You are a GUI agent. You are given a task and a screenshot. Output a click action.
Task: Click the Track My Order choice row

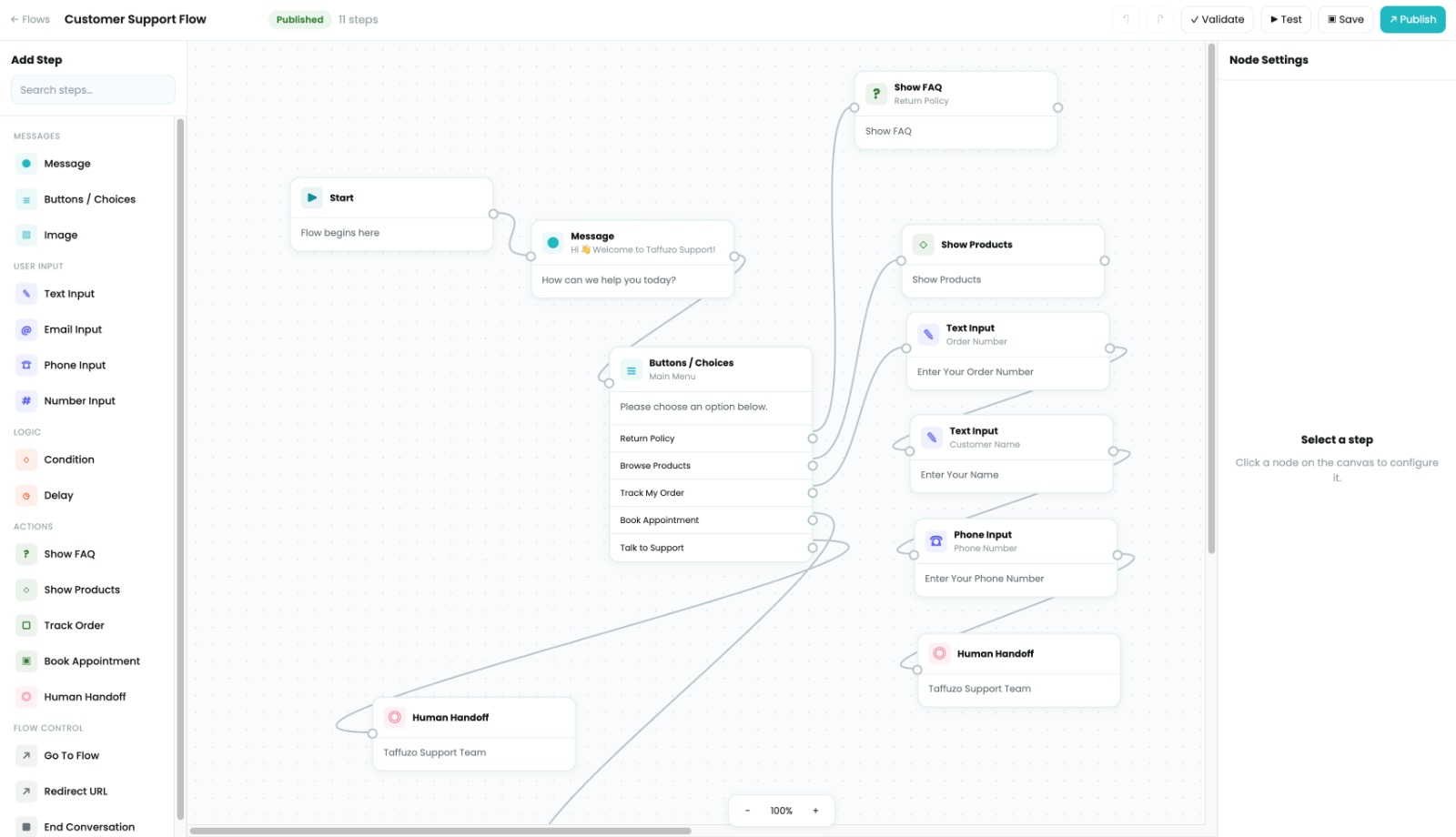coord(711,493)
